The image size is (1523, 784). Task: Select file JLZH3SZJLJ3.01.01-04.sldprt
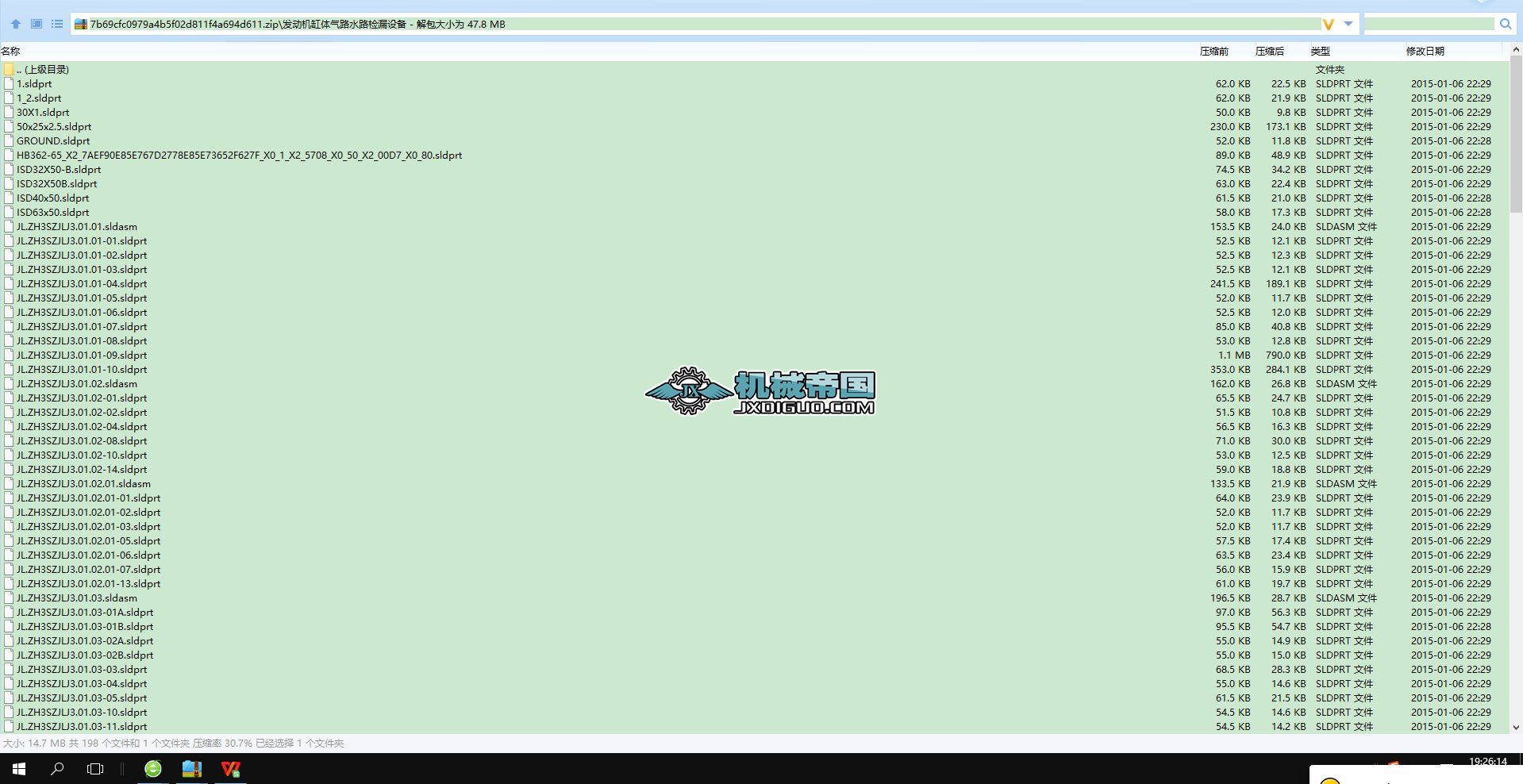[x=82, y=284]
